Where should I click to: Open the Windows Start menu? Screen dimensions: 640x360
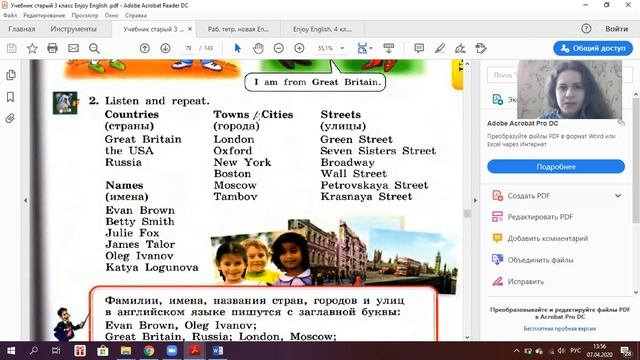tap(11, 351)
